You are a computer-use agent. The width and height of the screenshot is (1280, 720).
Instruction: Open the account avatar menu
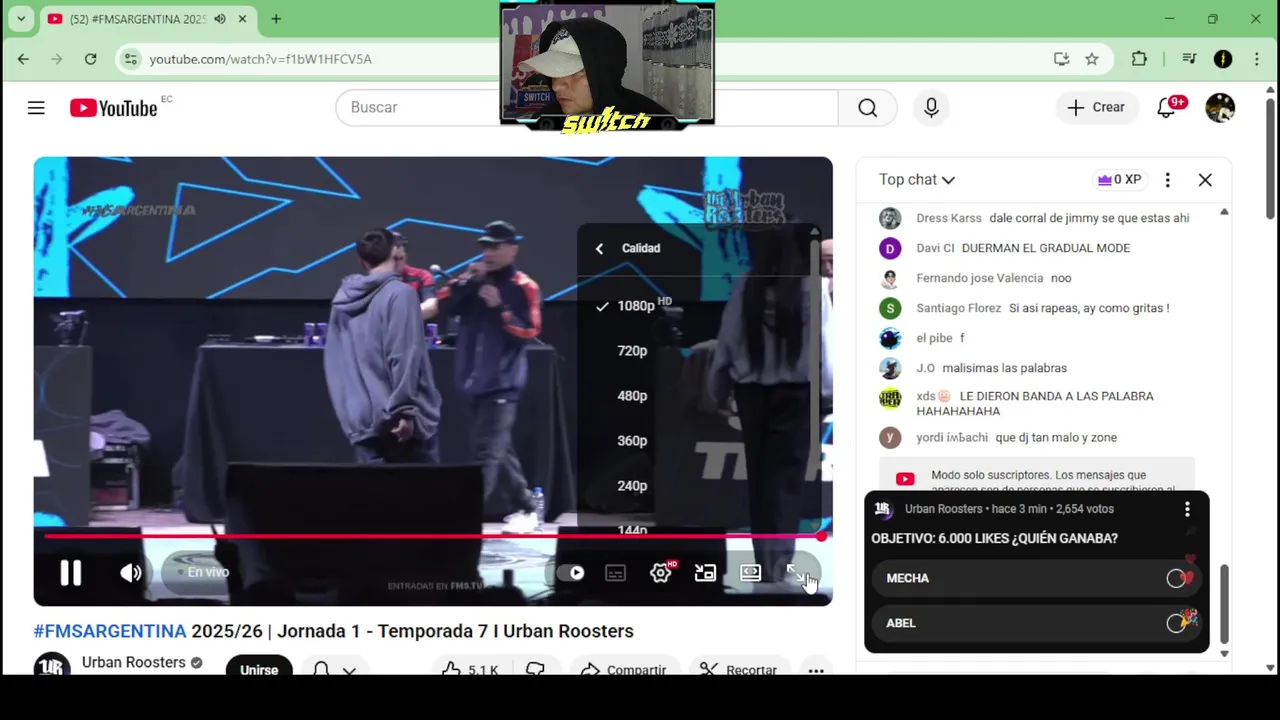(x=1220, y=107)
